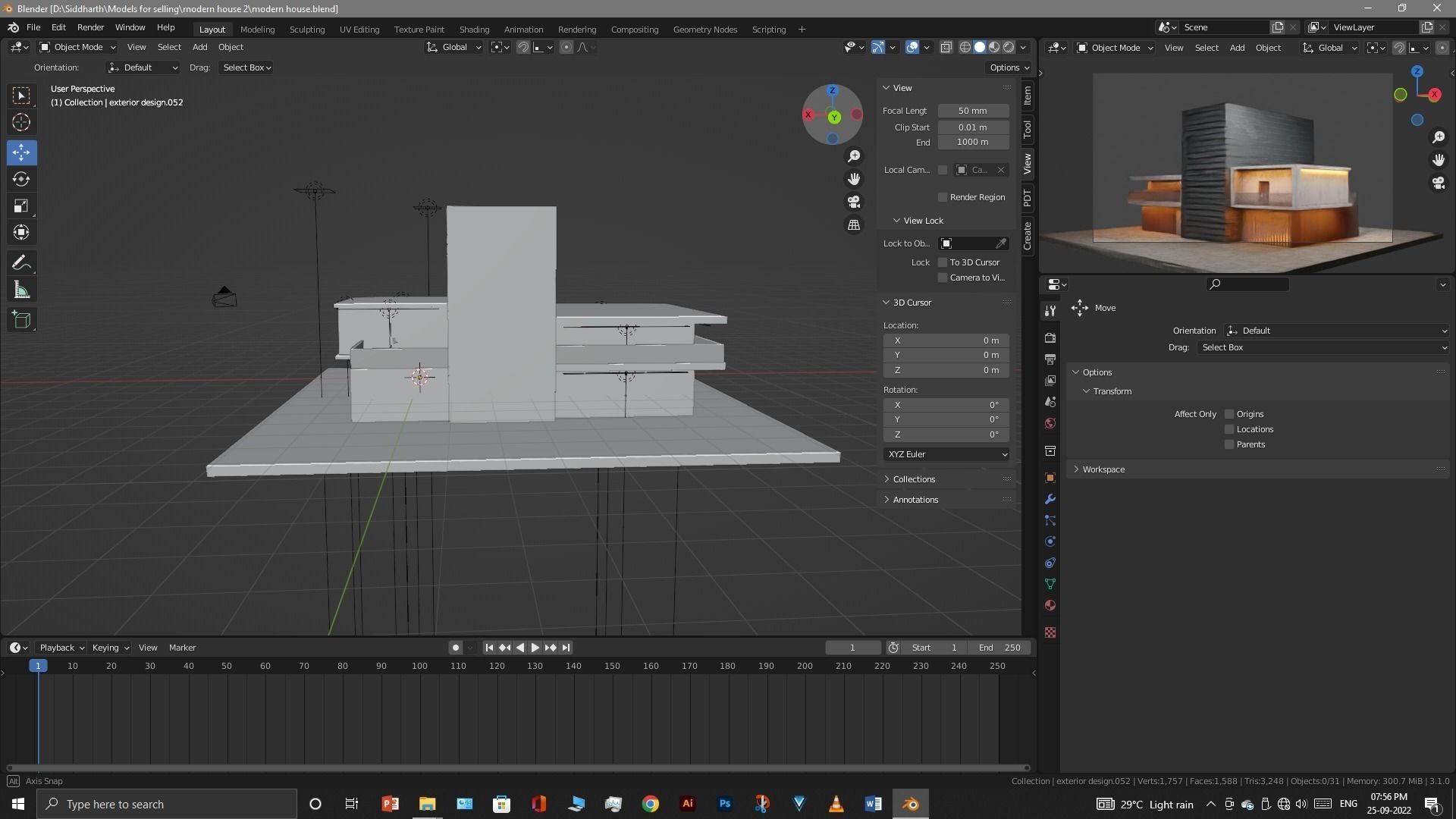The image size is (1456, 819).
Task: Click zoom magnifier in main viewport
Action: tap(854, 155)
